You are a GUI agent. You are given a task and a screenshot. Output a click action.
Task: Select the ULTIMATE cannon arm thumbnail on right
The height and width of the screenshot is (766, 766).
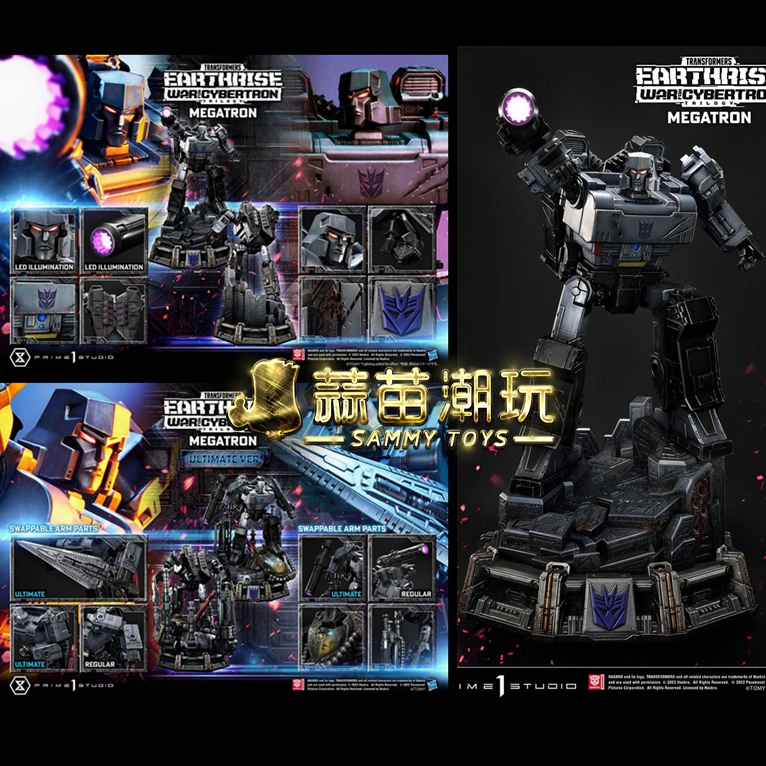pos(333,567)
